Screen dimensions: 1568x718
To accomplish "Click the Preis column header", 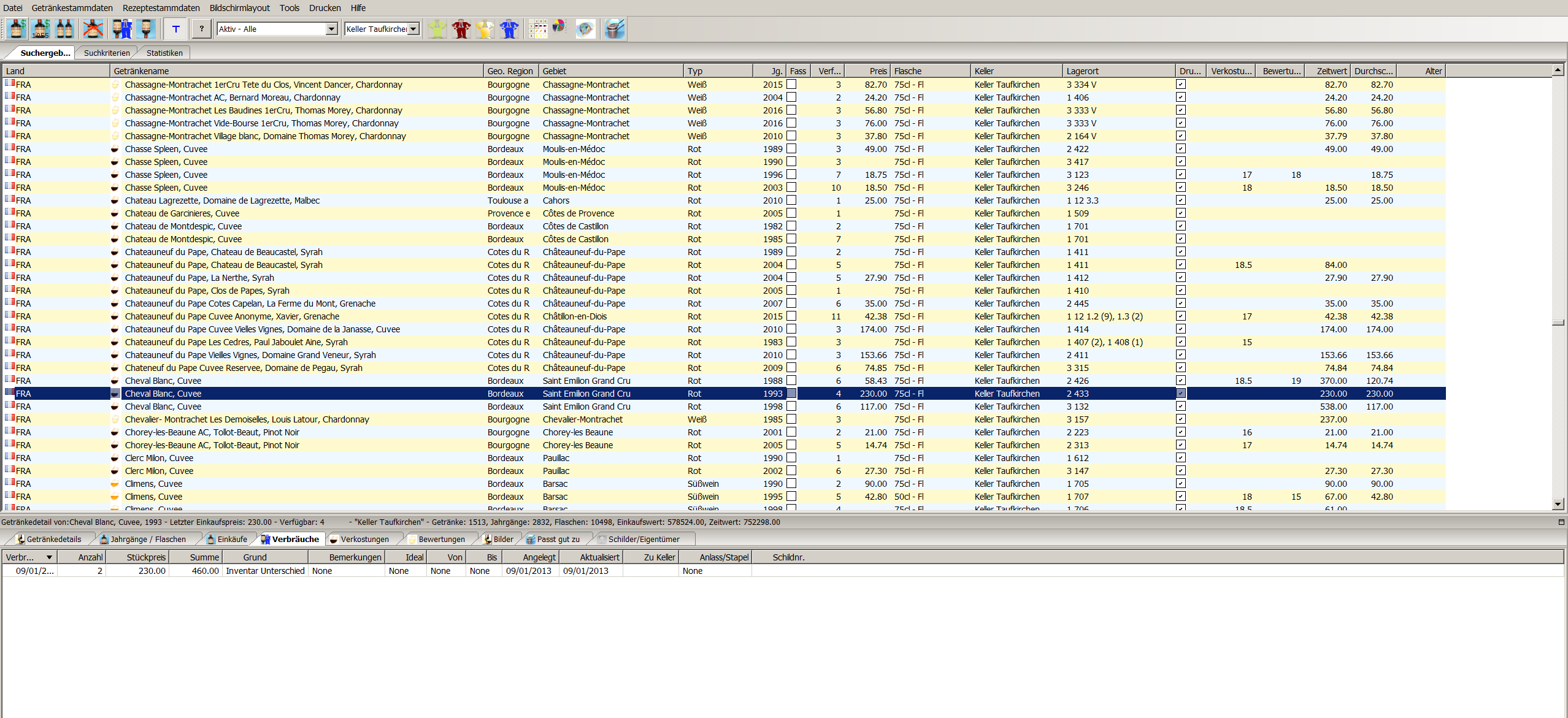I will pos(867,71).
